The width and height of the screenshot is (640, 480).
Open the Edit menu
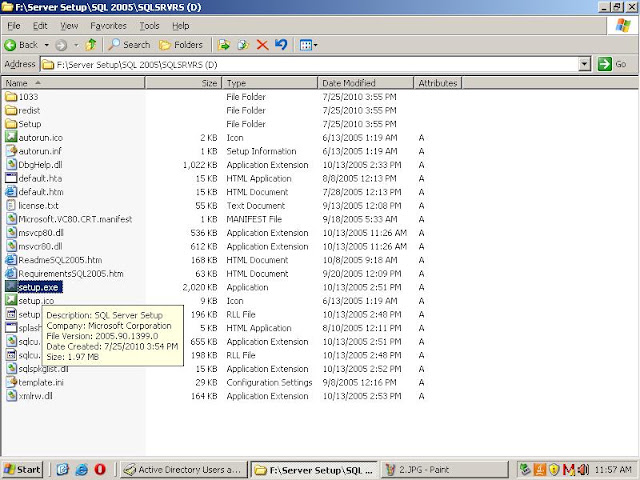(x=40, y=26)
